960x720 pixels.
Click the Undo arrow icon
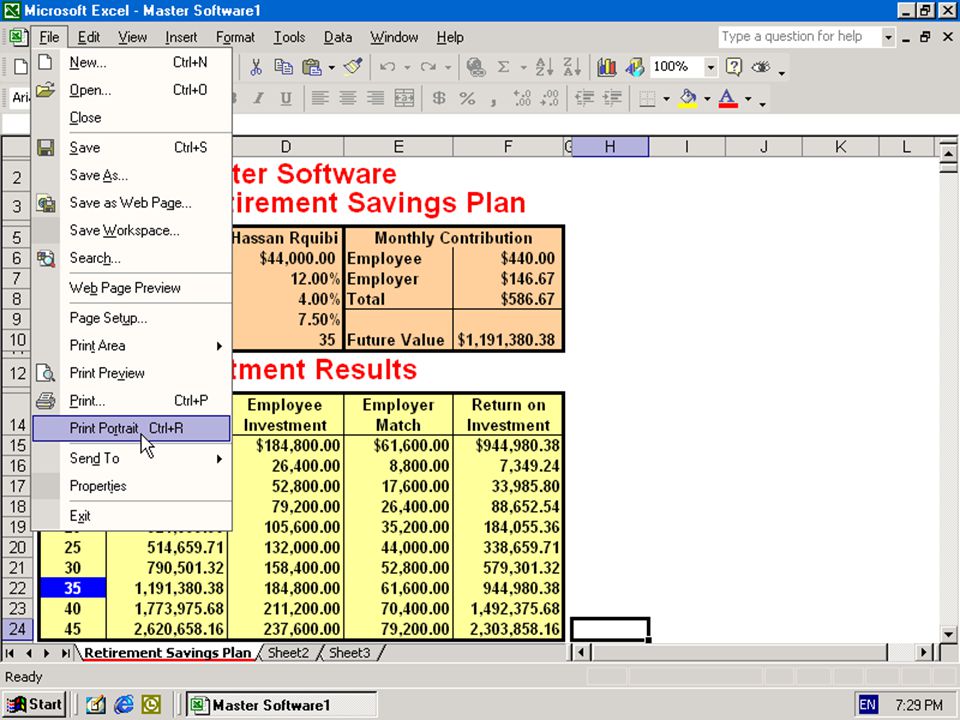387,67
